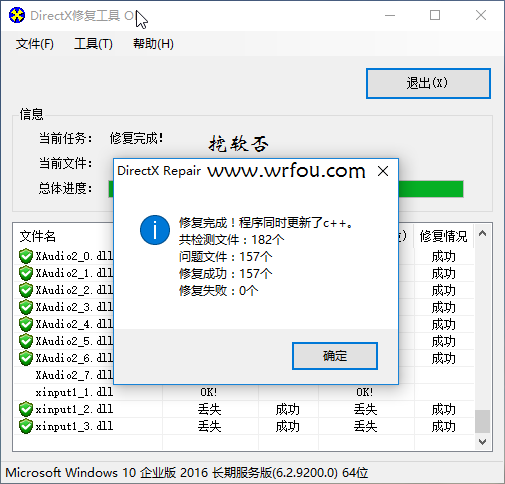Open the 帮助(H) menu
The image size is (505, 484).
(153, 44)
